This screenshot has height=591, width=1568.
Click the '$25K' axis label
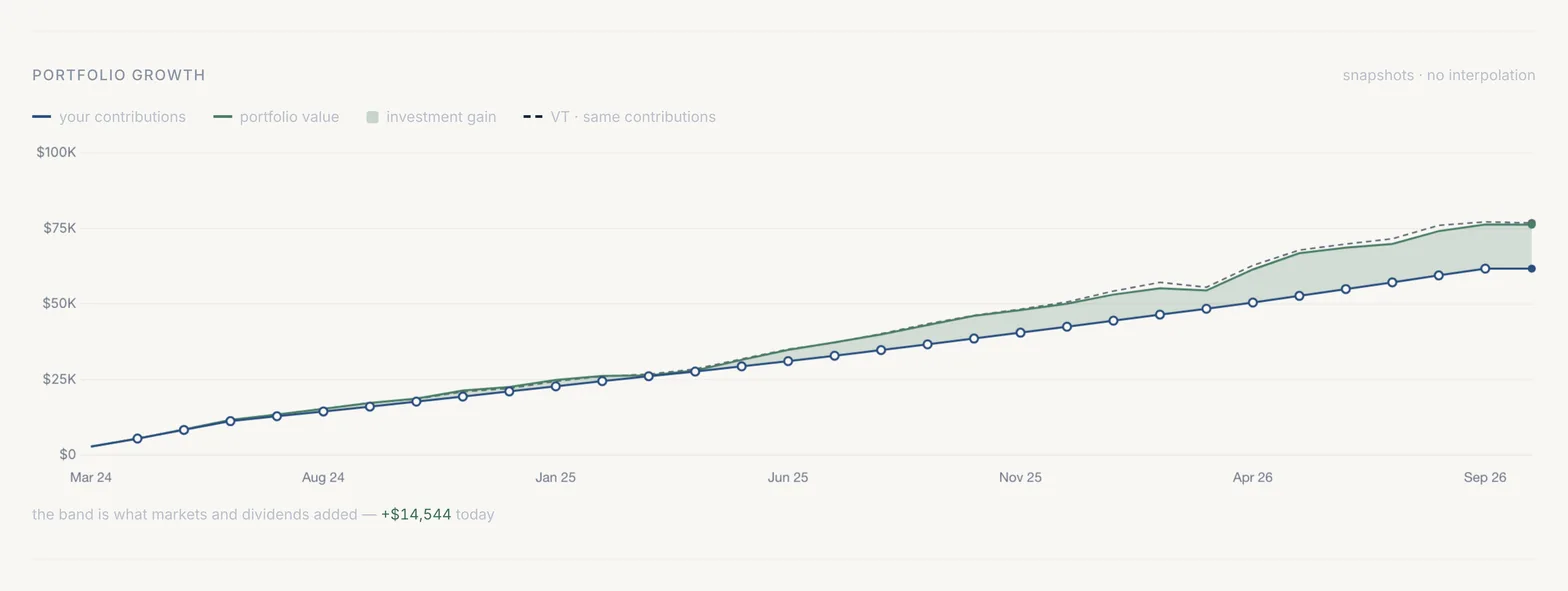[x=58, y=379]
